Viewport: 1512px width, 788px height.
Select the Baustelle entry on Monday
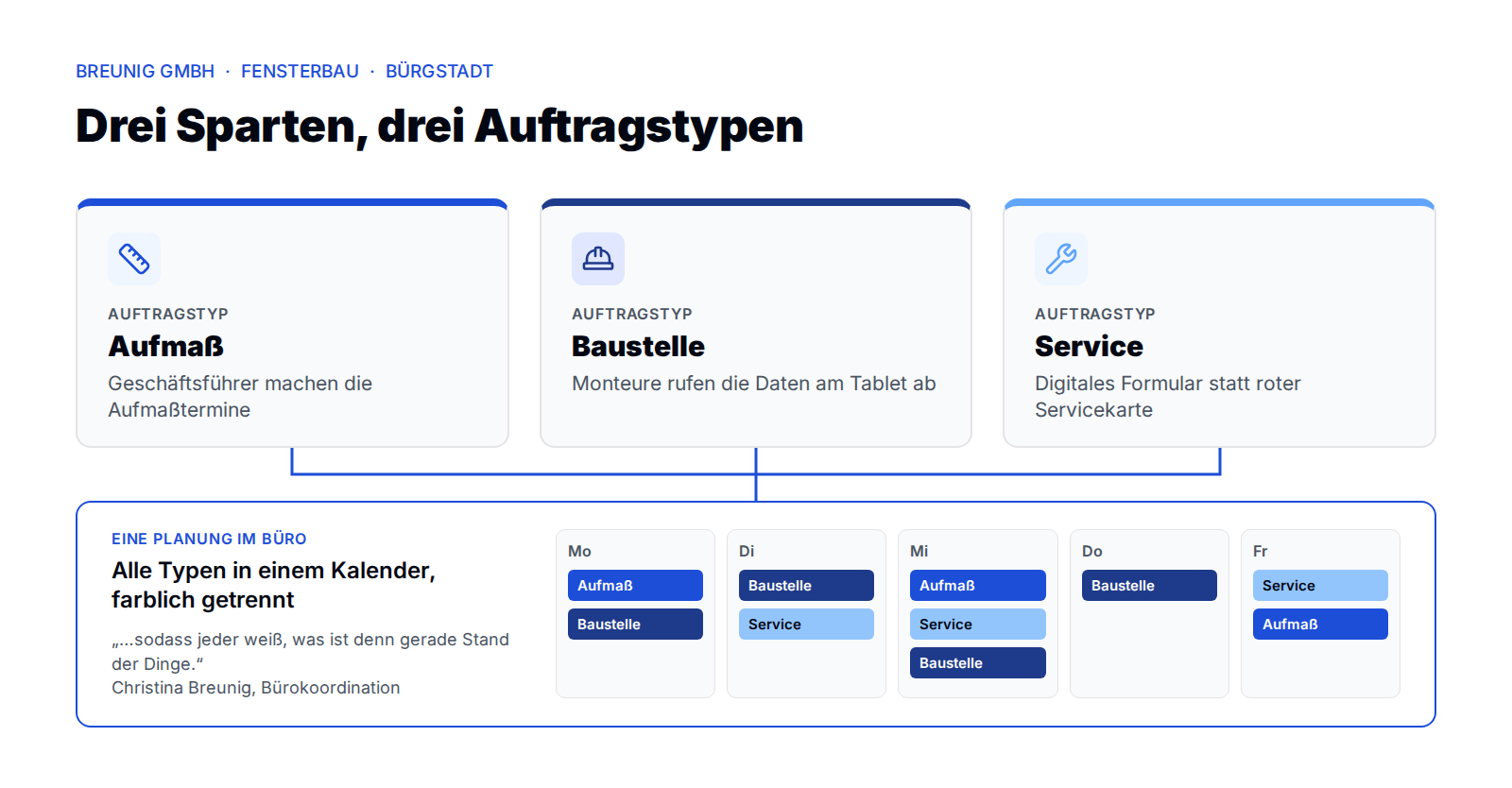pyautogui.click(x=635, y=625)
